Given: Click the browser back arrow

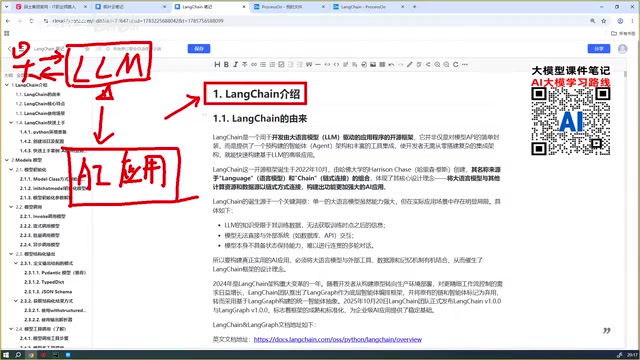Looking at the screenshot, I should pyautogui.click(x=8, y=21).
